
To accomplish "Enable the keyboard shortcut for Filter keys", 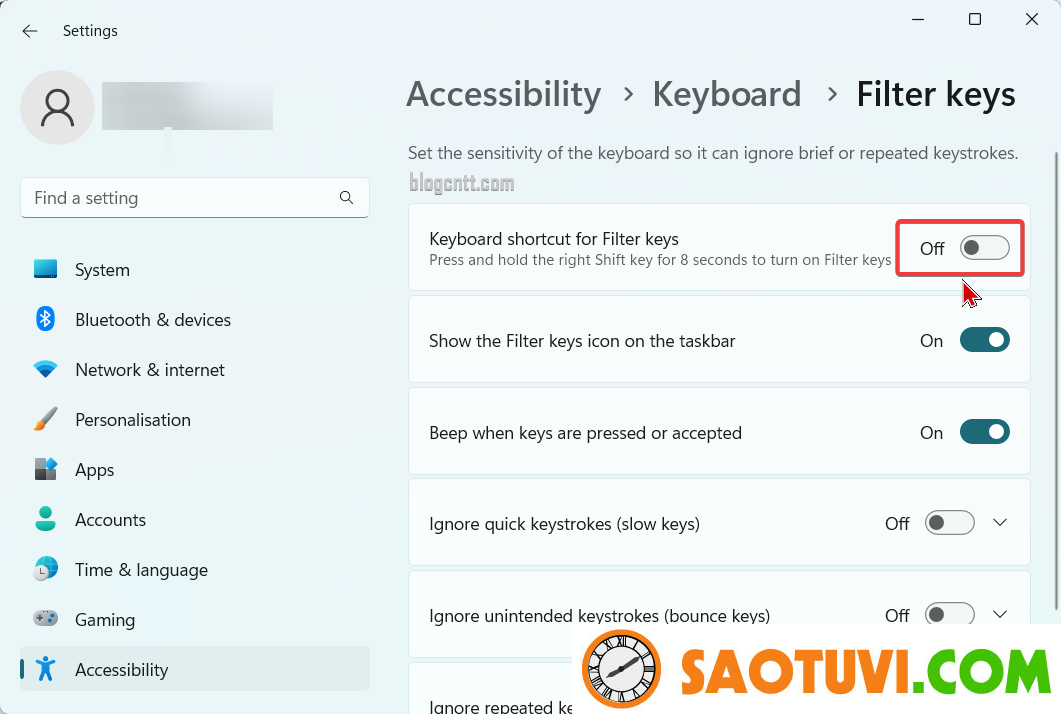I will [x=985, y=248].
